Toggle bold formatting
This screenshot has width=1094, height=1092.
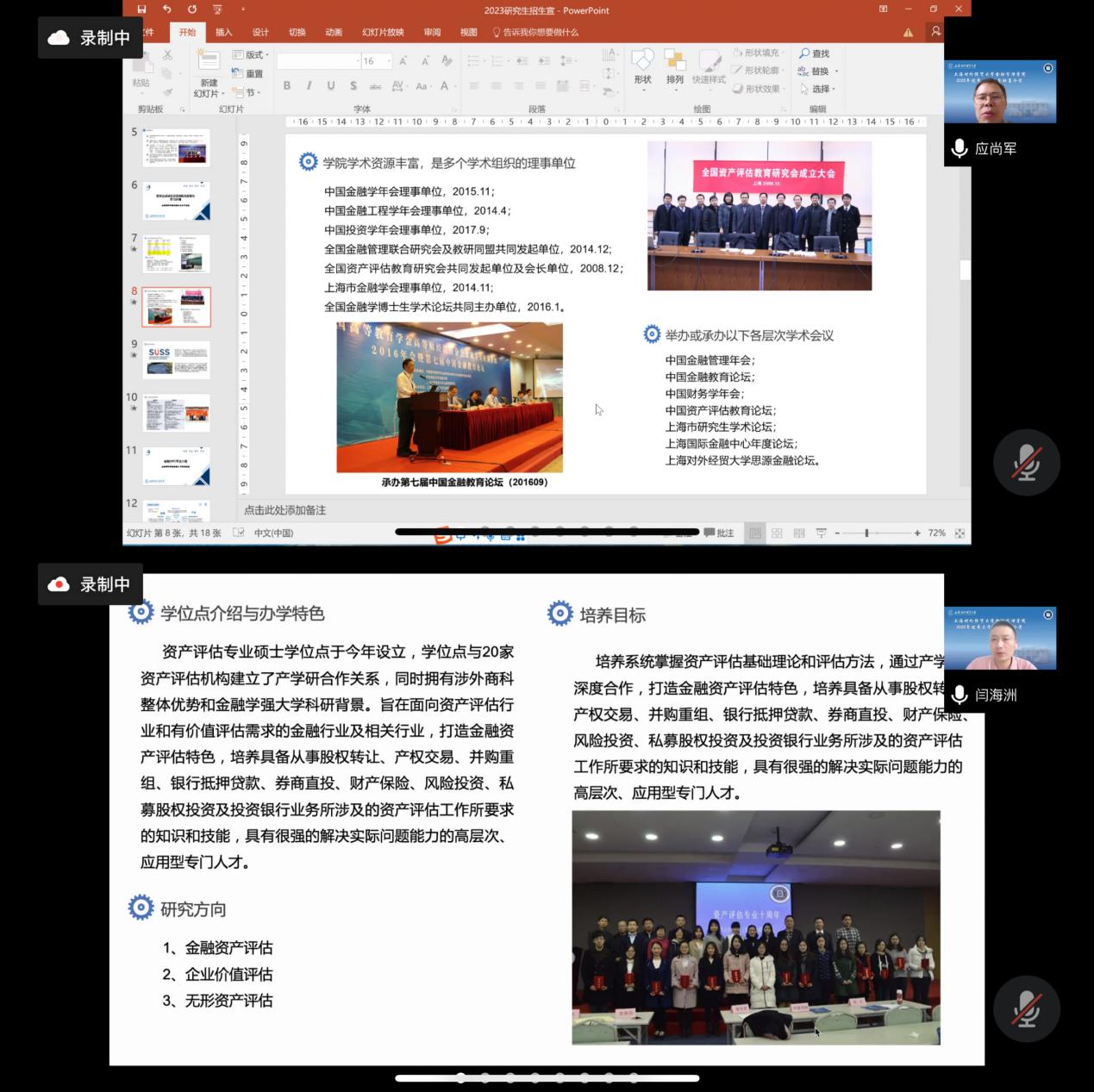[287, 85]
